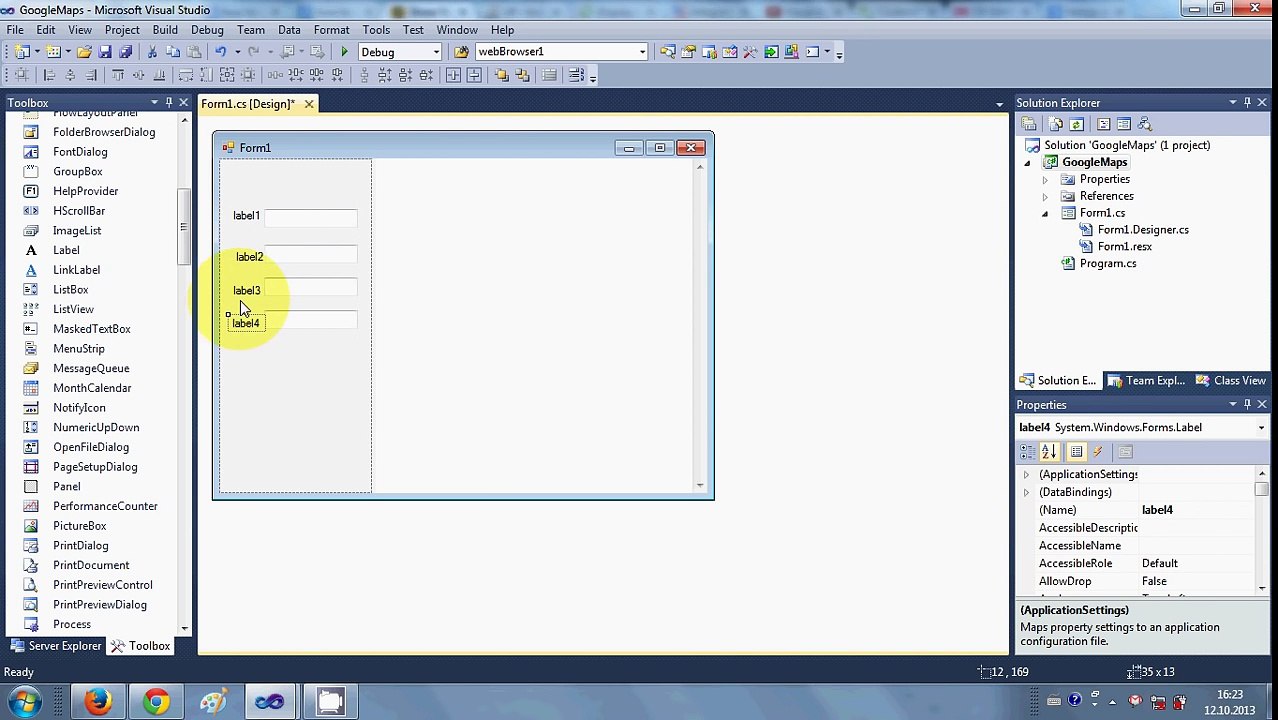Image resolution: width=1278 pixels, height=720 pixels.
Task: Open the Format menu
Action: point(331,30)
